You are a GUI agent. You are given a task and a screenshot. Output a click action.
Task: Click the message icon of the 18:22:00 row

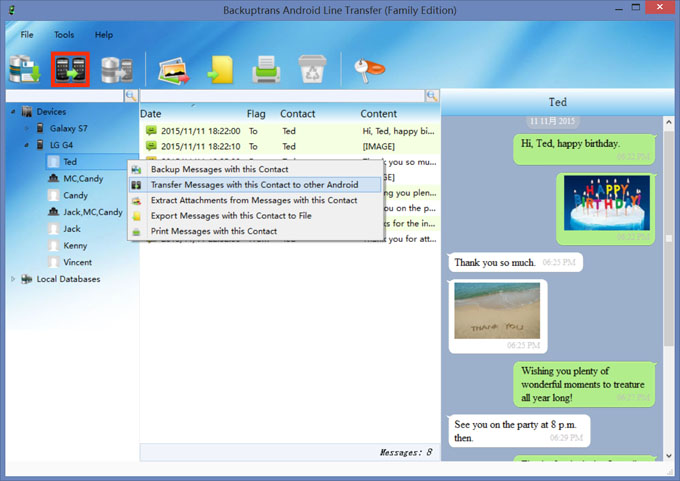pyautogui.click(x=151, y=131)
